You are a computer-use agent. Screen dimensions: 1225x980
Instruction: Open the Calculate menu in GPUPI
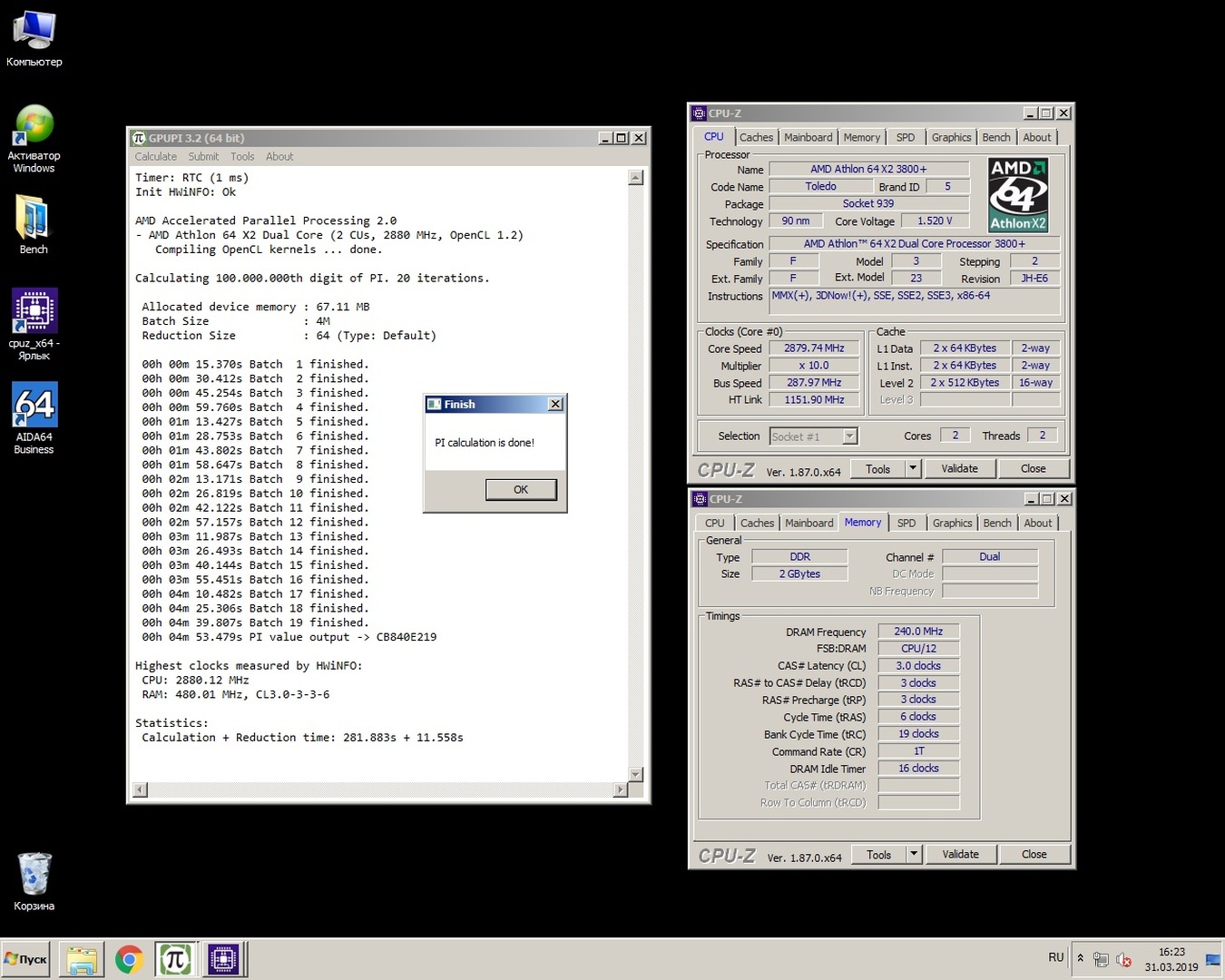click(x=156, y=157)
